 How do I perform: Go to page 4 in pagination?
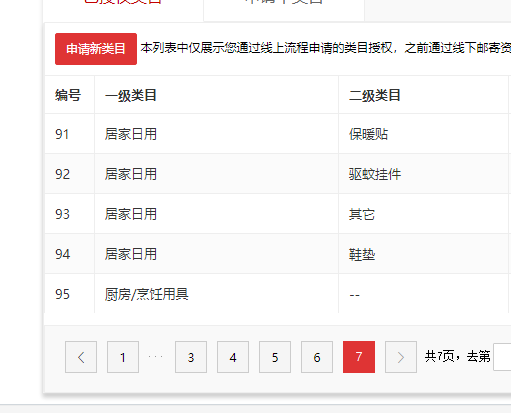pyautogui.click(x=233, y=357)
